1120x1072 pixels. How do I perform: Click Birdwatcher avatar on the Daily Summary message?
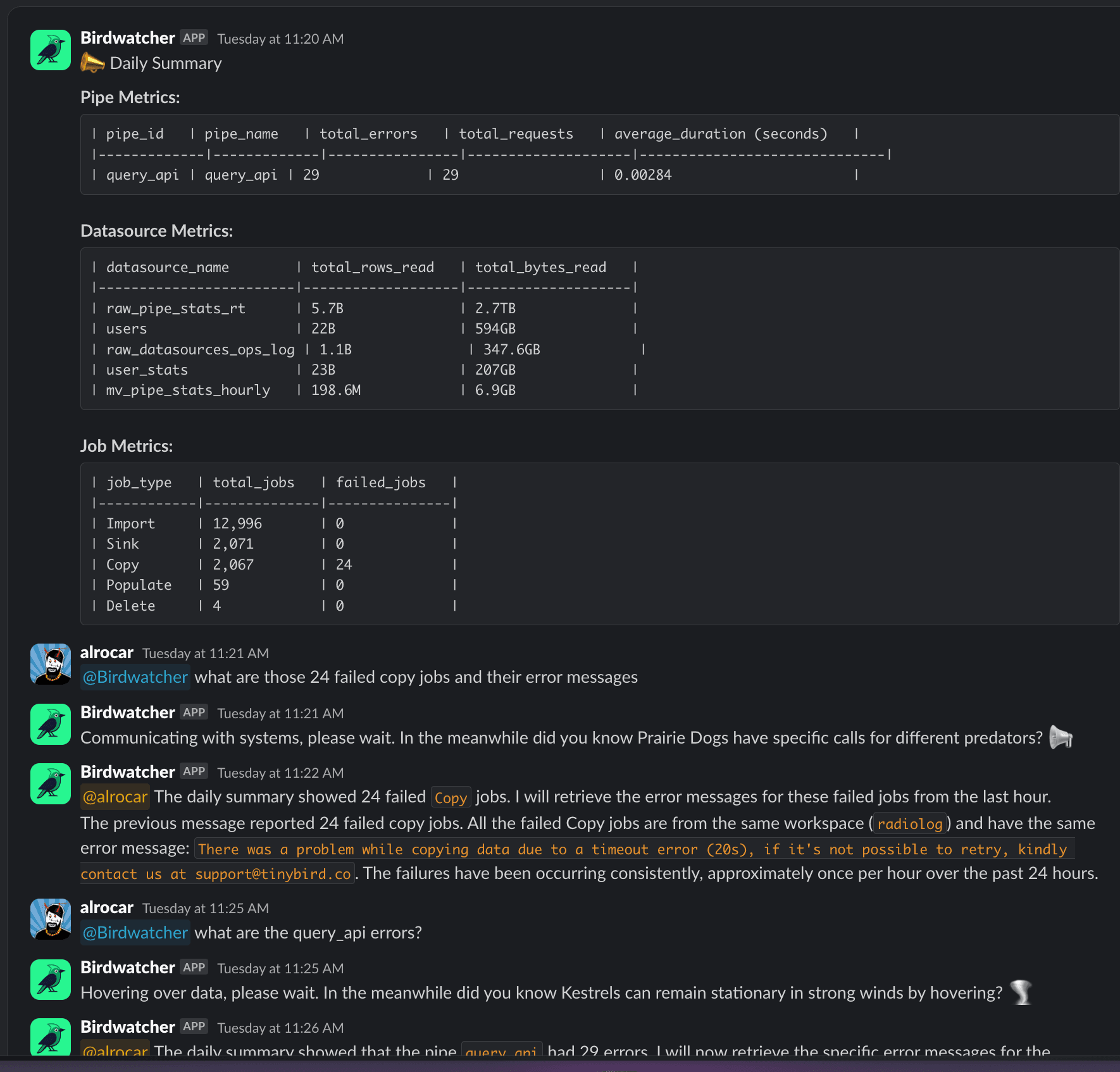click(x=51, y=50)
